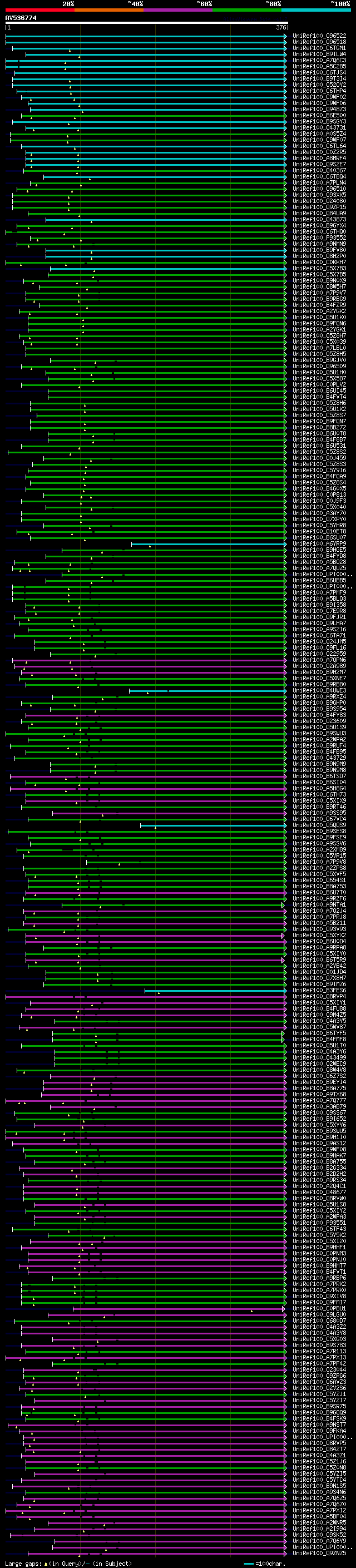Select hit UniRef100_A0S5Z4

pyautogui.click(x=319, y=134)
